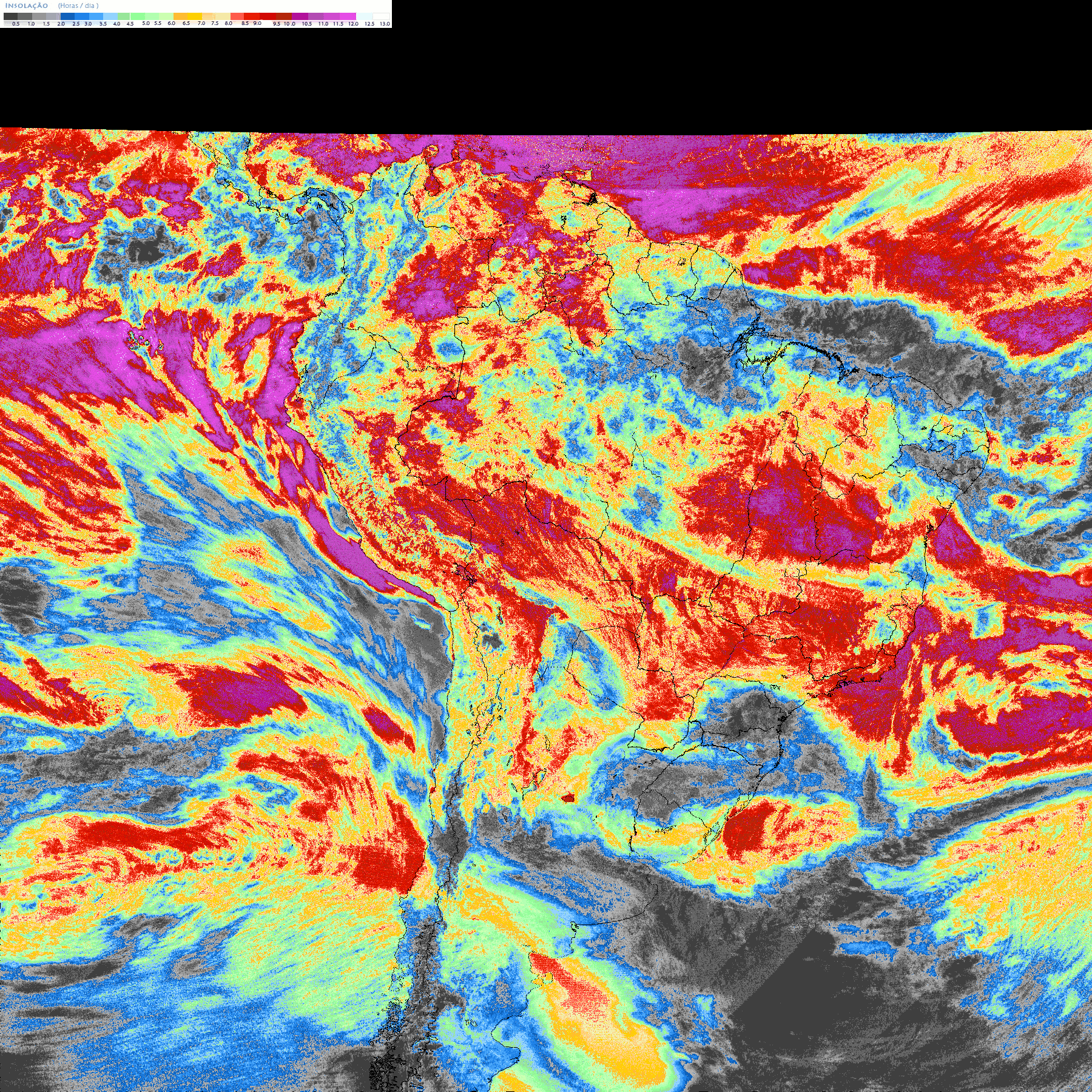
Task: Click the '8.0' legend value
Action: click(x=229, y=23)
